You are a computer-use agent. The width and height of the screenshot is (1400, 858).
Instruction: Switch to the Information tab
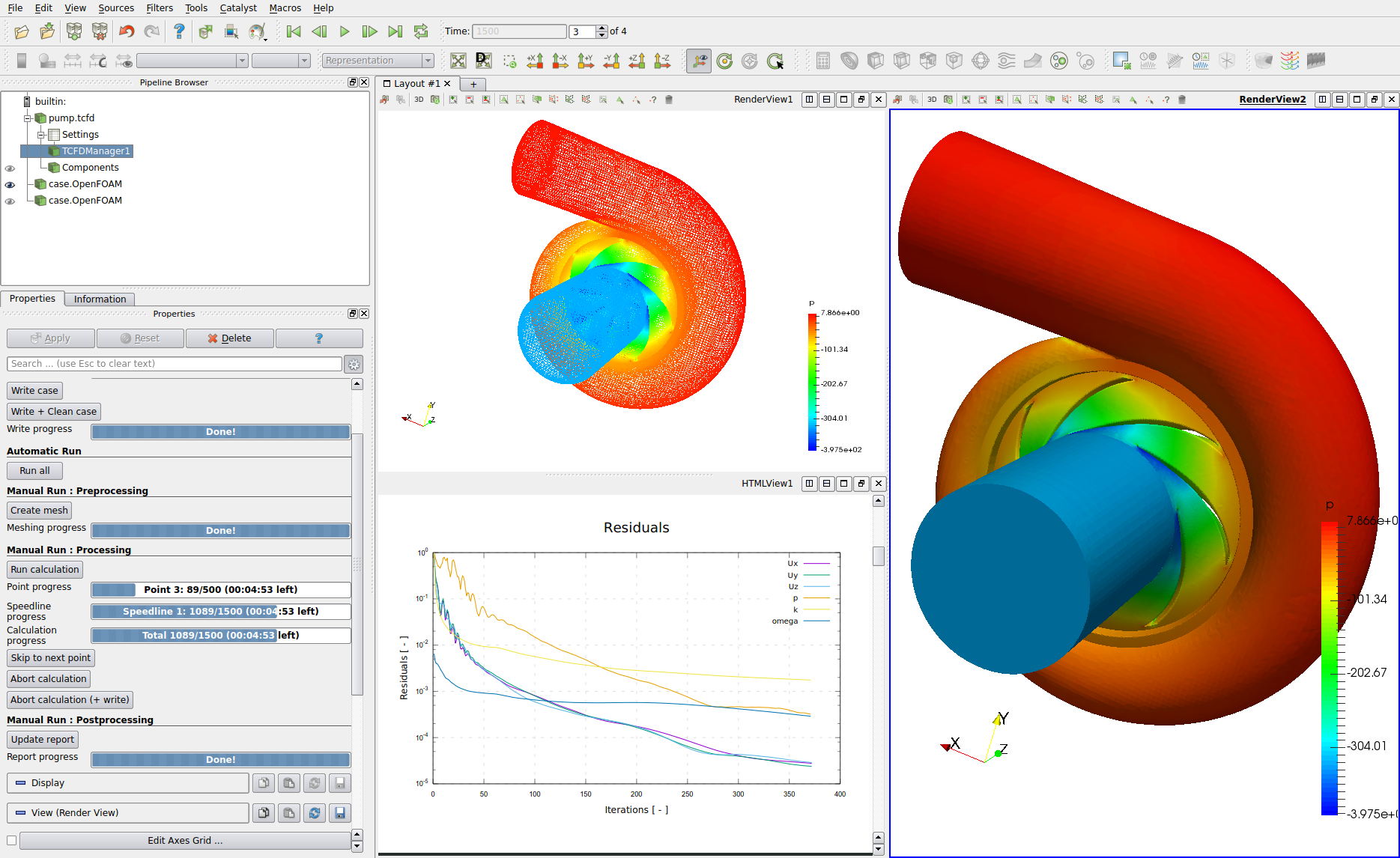point(100,299)
